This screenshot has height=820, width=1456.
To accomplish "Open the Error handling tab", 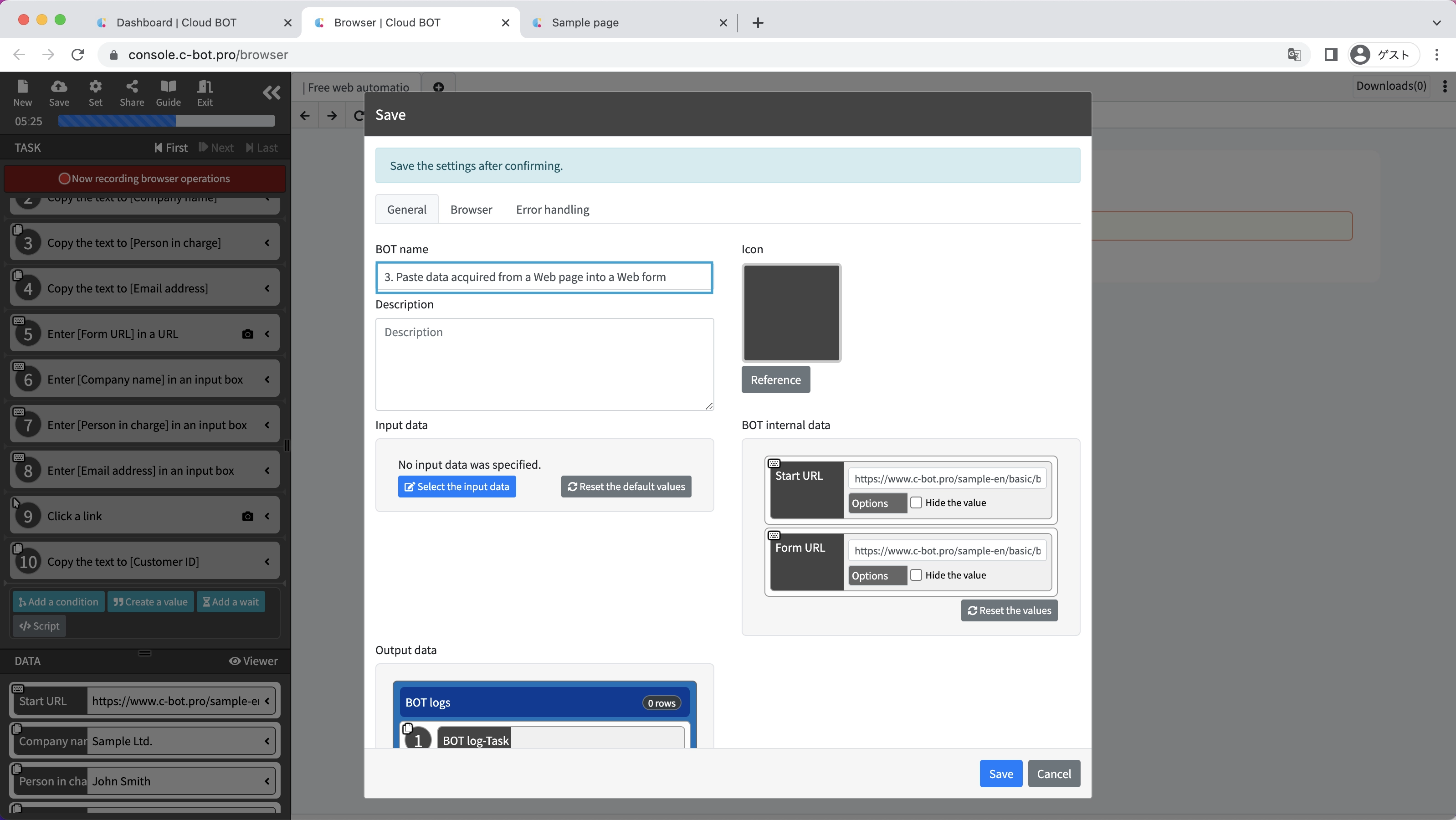I will point(552,210).
